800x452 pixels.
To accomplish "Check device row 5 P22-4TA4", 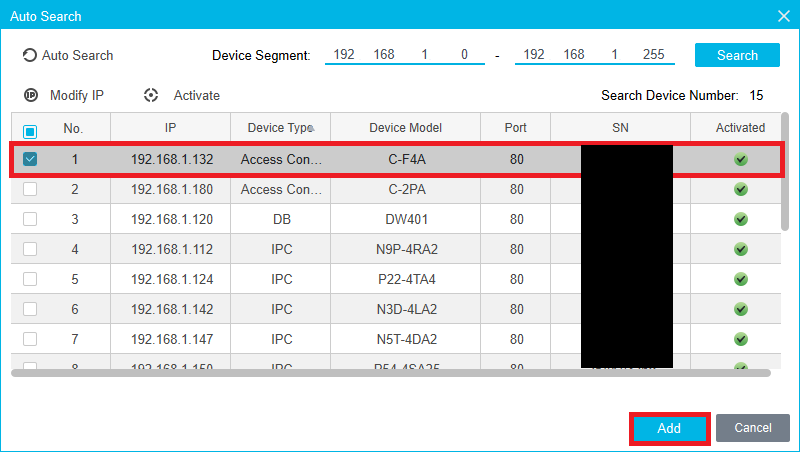I will 30,279.
